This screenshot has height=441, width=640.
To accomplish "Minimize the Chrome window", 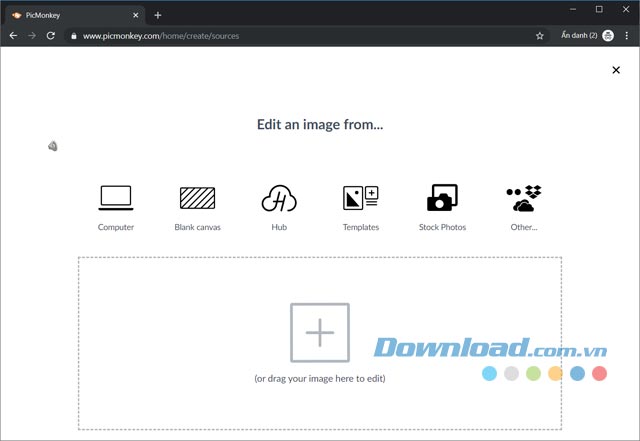I will point(573,9).
